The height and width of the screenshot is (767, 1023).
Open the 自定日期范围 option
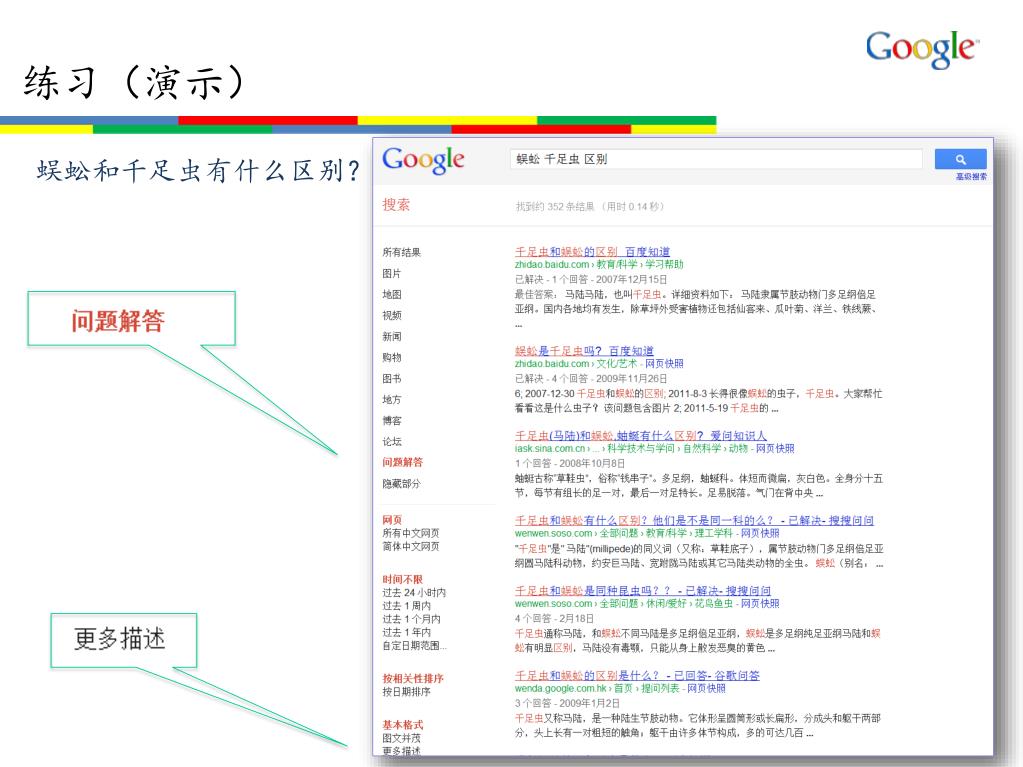click(x=414, y=646)
